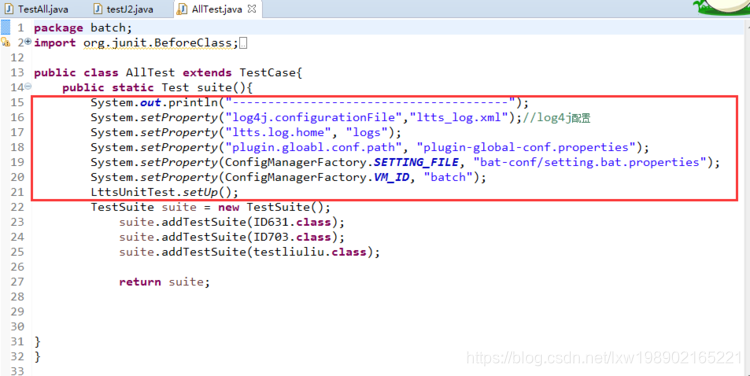This screenshot has height=376, width=750.
Task: Select the AllTest.java editor tab
Action: coord(217,9)
